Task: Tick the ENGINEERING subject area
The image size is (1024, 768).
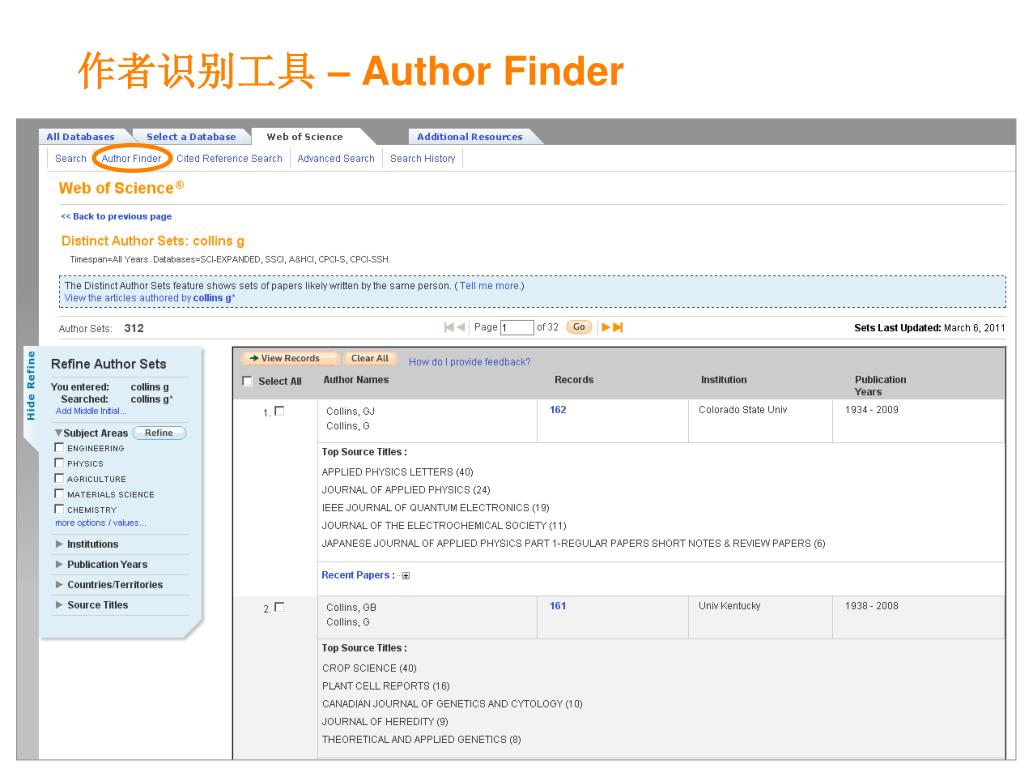Action: (59, 447)
